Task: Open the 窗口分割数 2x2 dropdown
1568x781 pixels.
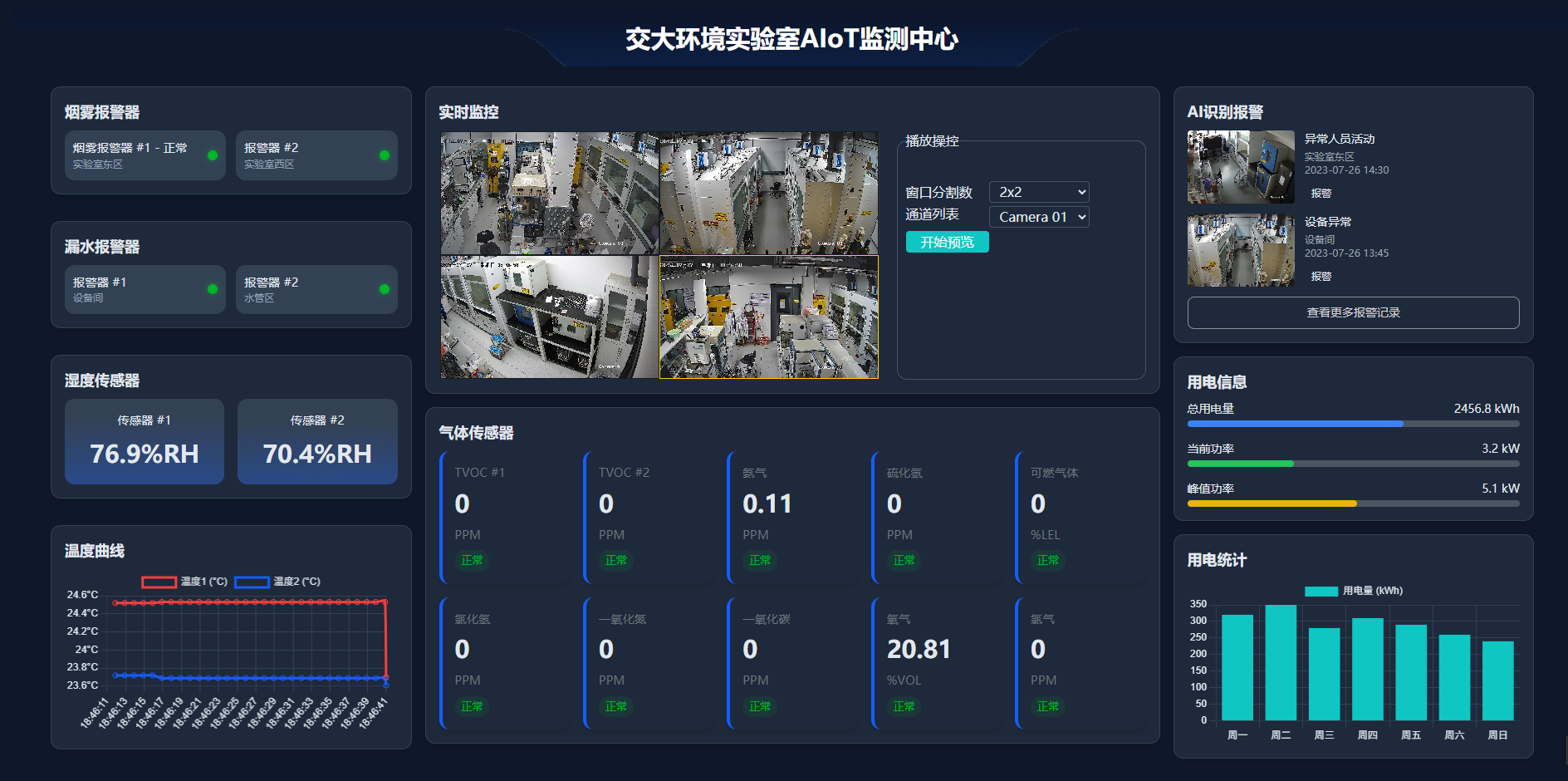Action: click(x=1039, y=192)
